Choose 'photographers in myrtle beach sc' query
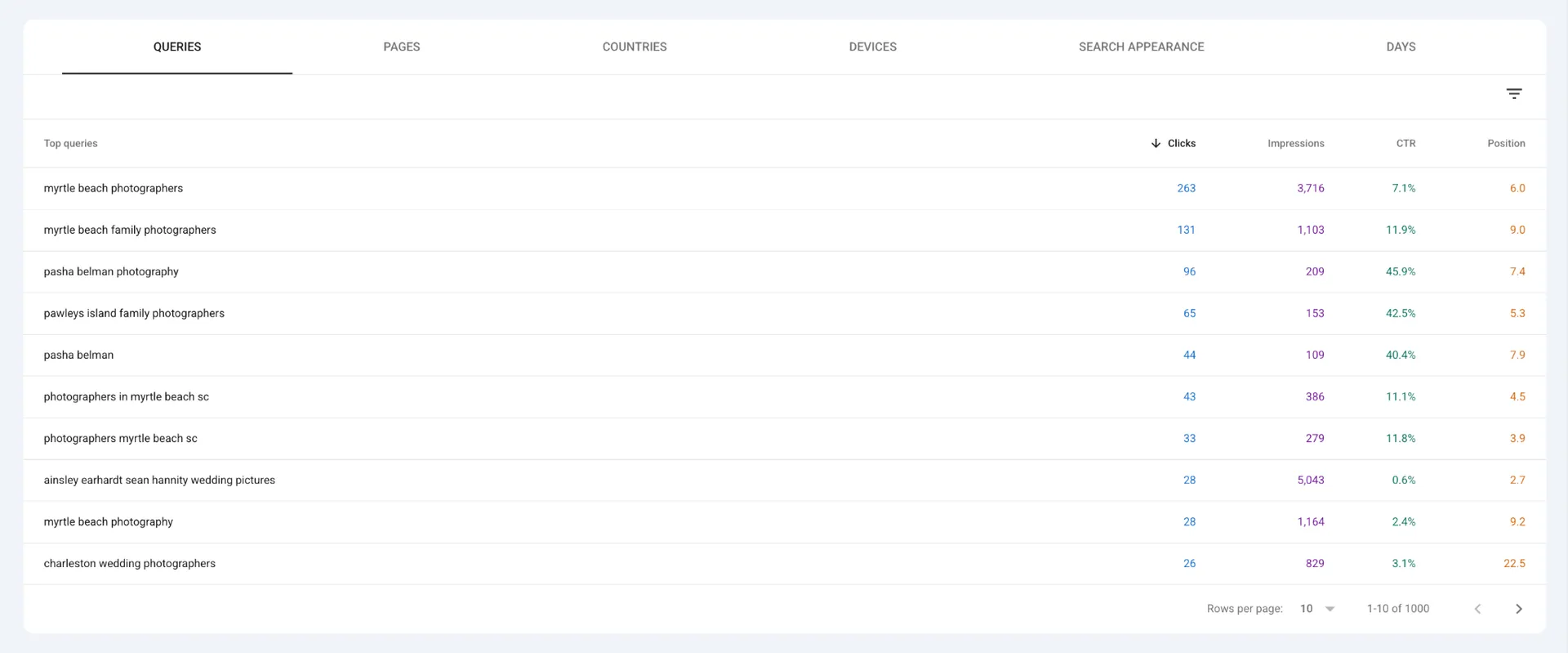1568x653 pixels. [x=127, y=396]
